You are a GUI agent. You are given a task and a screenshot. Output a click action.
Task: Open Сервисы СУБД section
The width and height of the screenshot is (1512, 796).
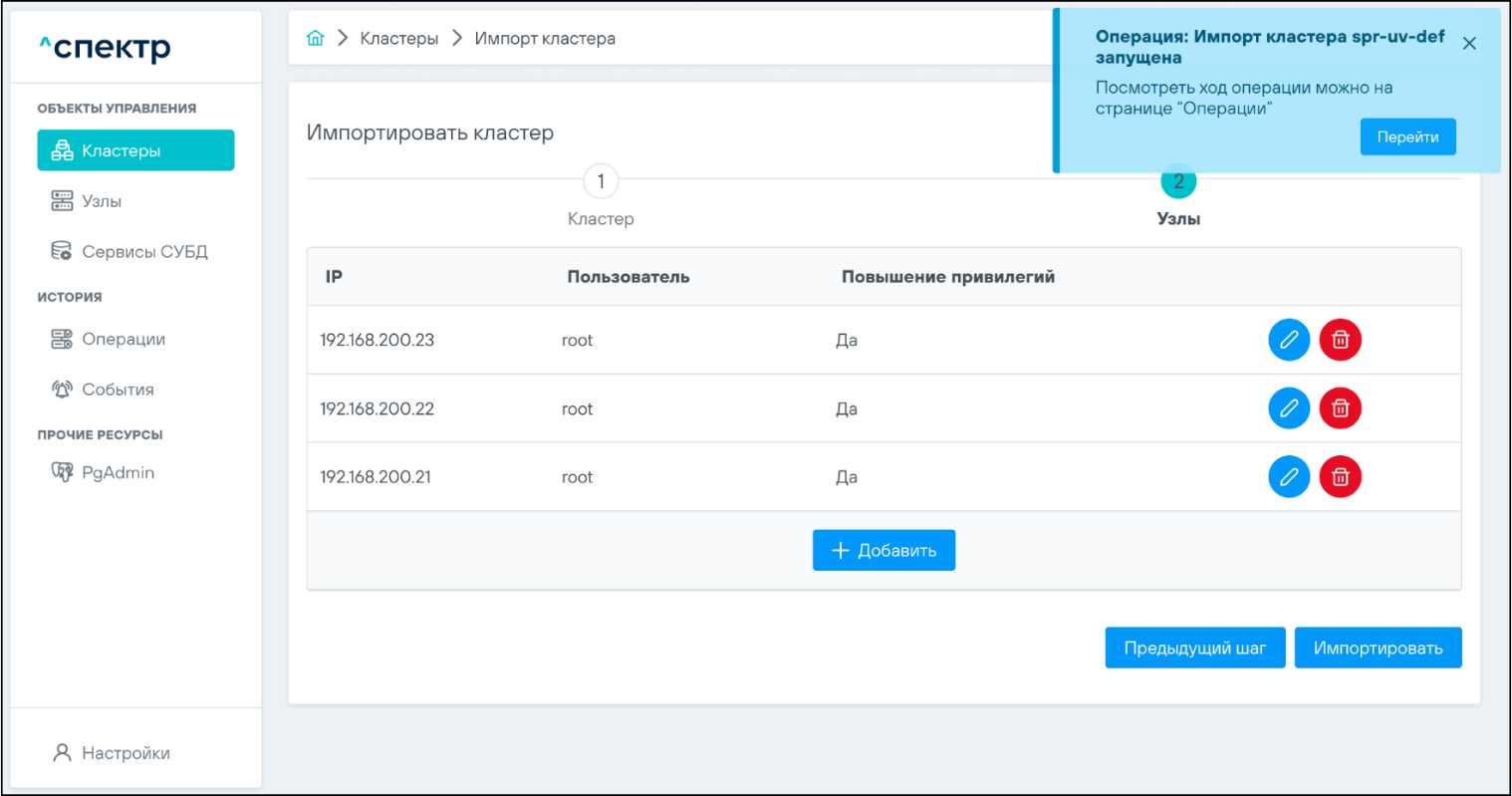[143, 252]
